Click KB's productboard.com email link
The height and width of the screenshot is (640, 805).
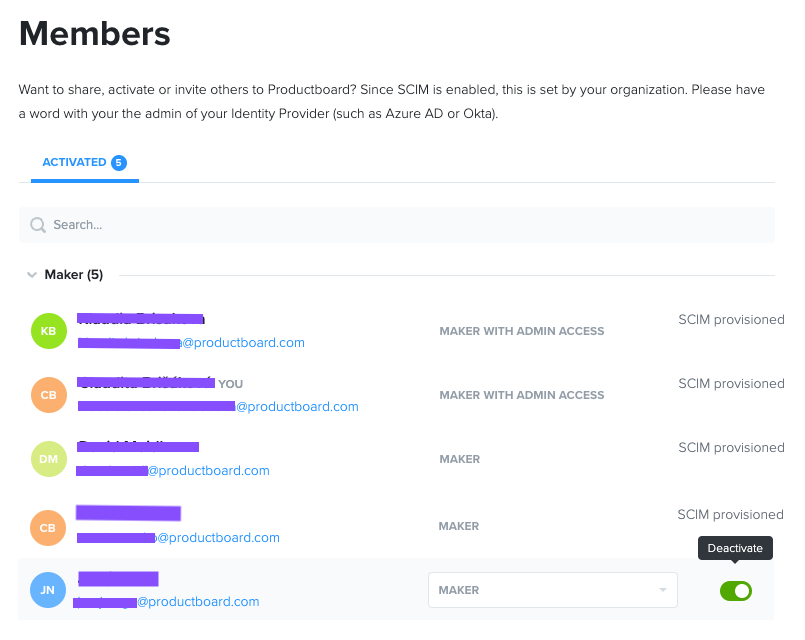point(191,343)
